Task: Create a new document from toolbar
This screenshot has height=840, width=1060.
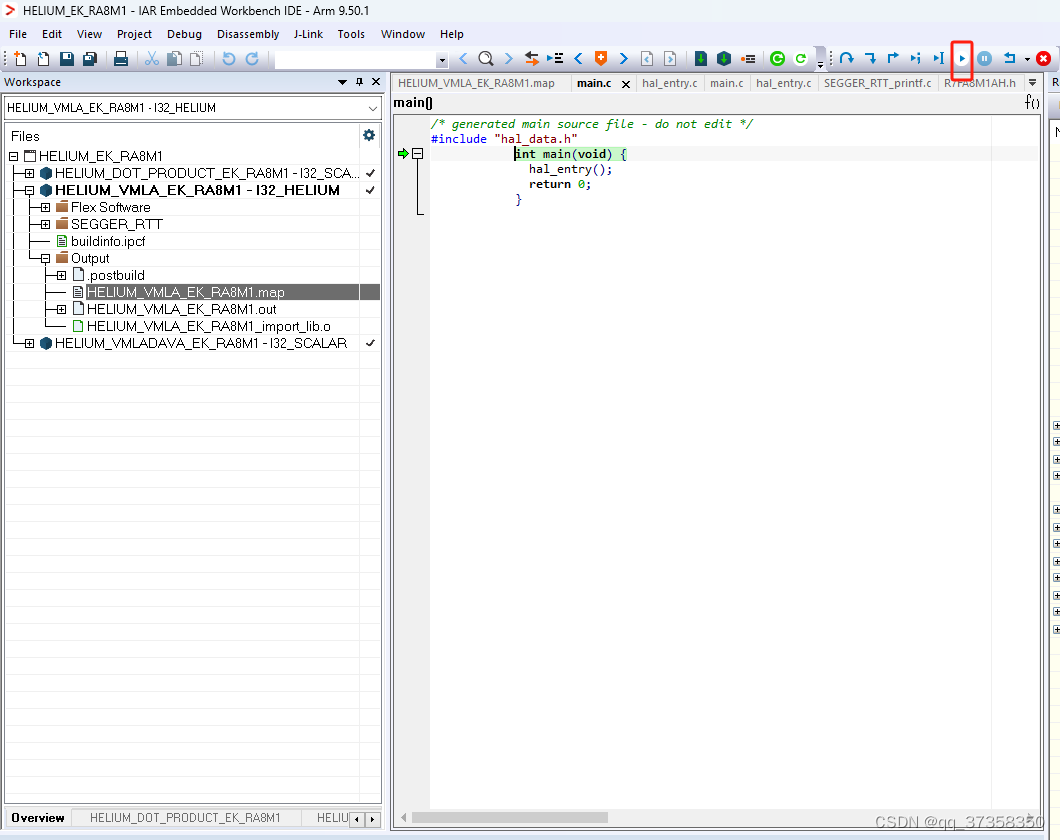Action: pyautogui.click(x=20, y=59)
